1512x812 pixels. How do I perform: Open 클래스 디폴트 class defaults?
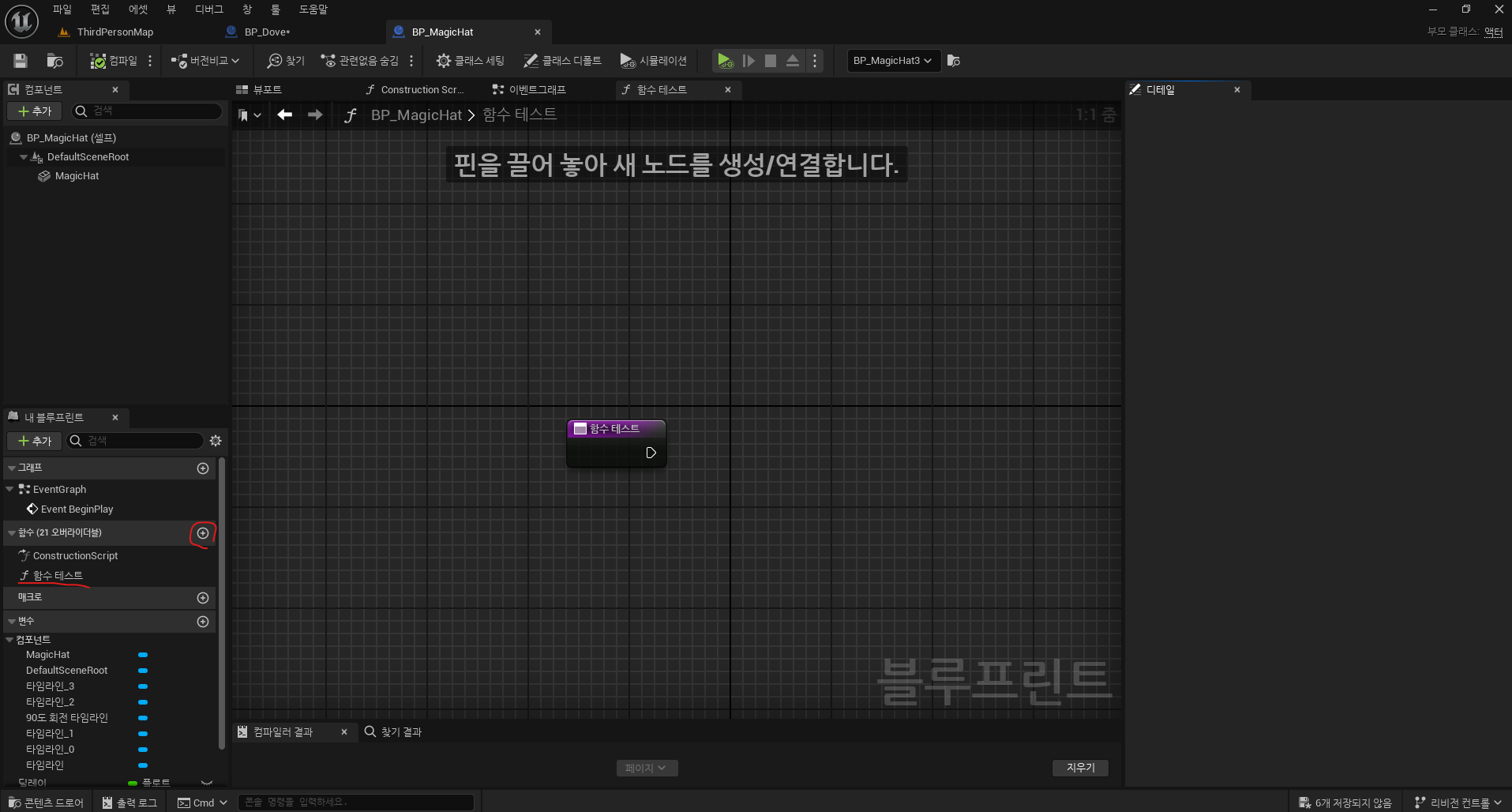[x=562, y=61]
